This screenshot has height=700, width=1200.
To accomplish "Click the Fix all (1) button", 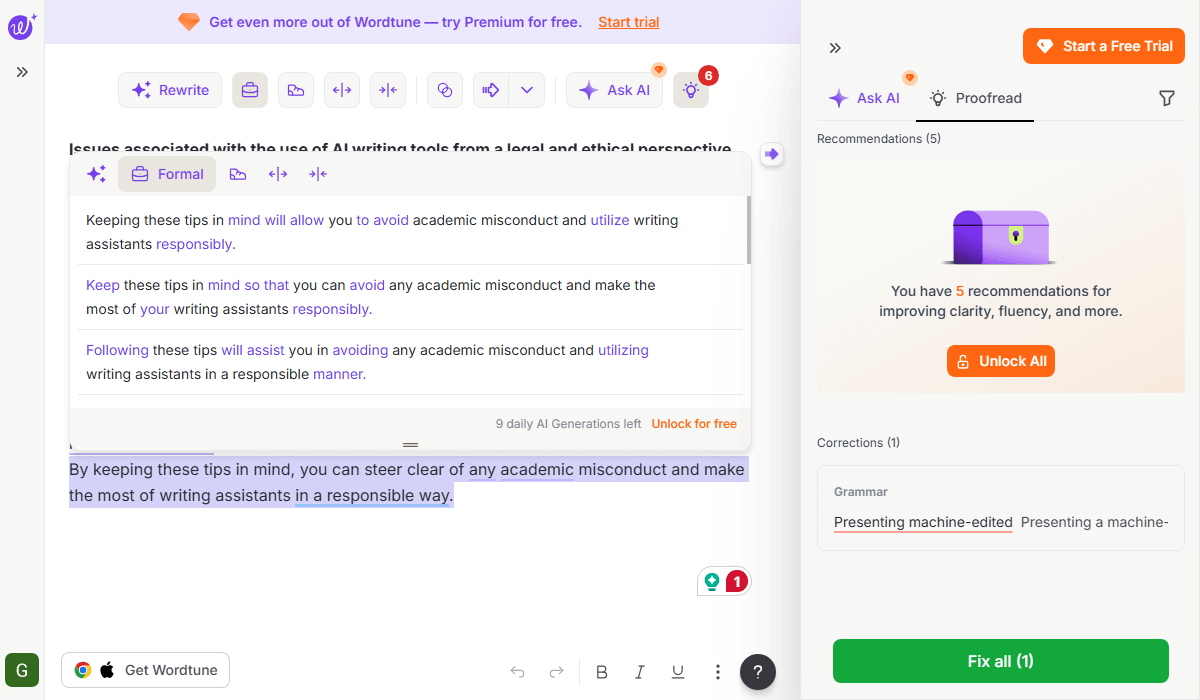I will click(1000, 661).
